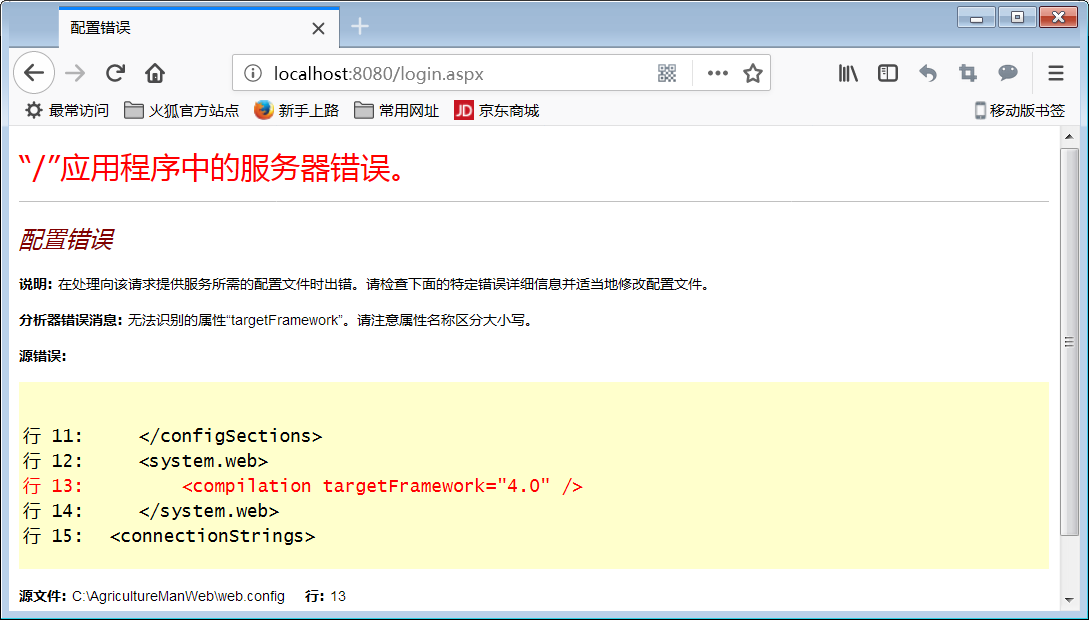Click the line 12 <system.web> code
Image resolution: width=1089 pixels, height=620 pixels.
point(203,461)
